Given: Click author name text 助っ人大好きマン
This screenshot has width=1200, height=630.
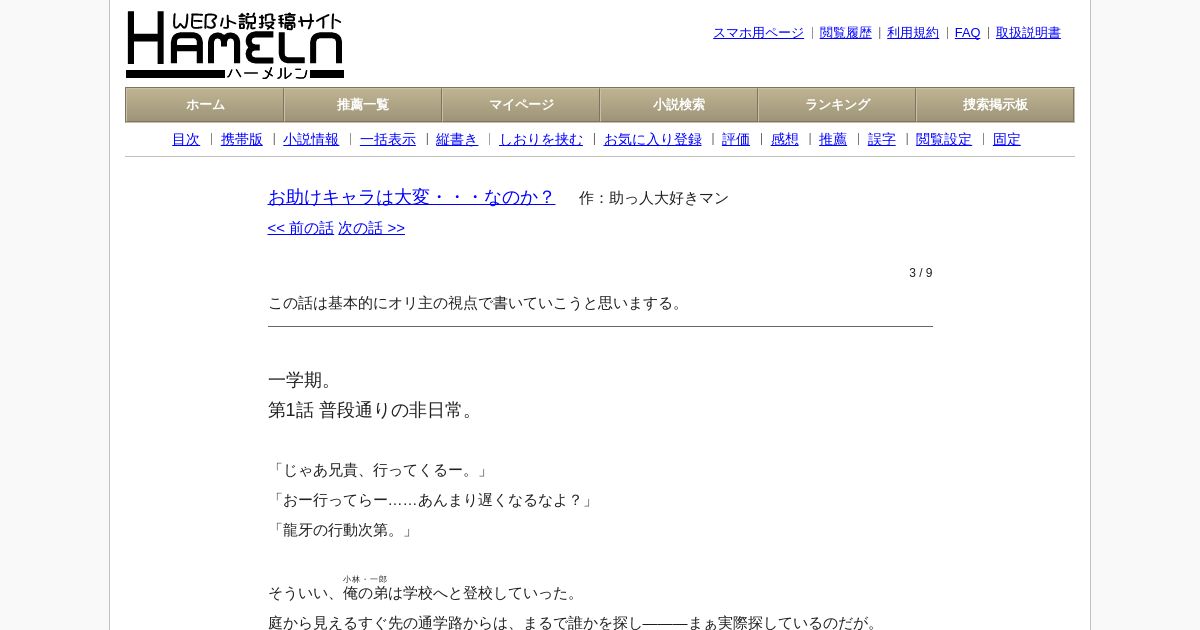Looking at the screenshot, I should [x=669, y=198].
